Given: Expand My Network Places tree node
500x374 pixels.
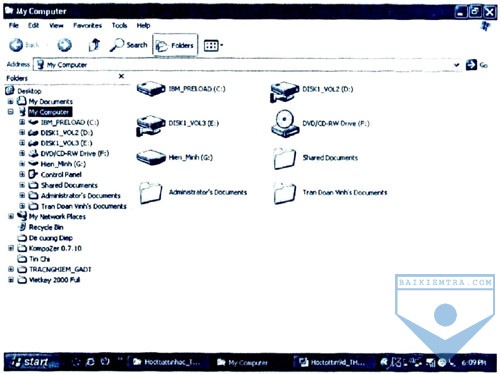Looking at the screenshot, I should click(10, 217).
